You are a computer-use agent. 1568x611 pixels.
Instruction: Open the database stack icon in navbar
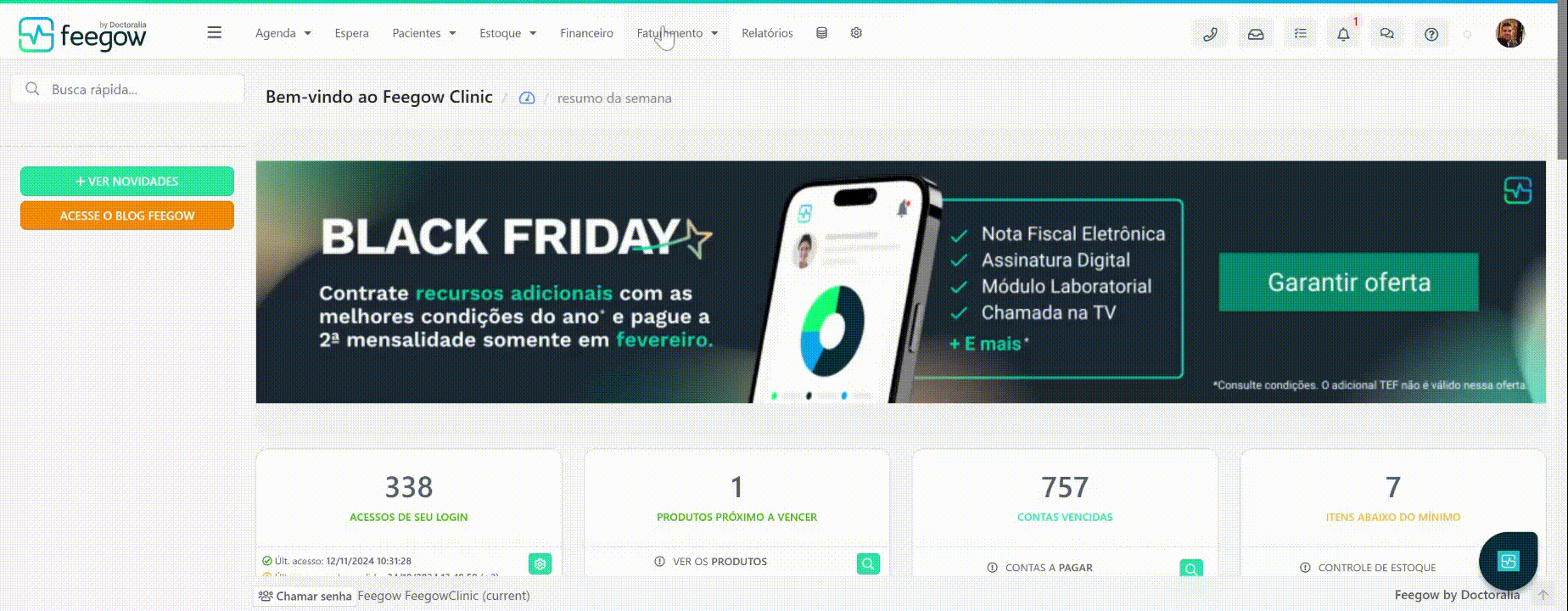coord(821,33)
